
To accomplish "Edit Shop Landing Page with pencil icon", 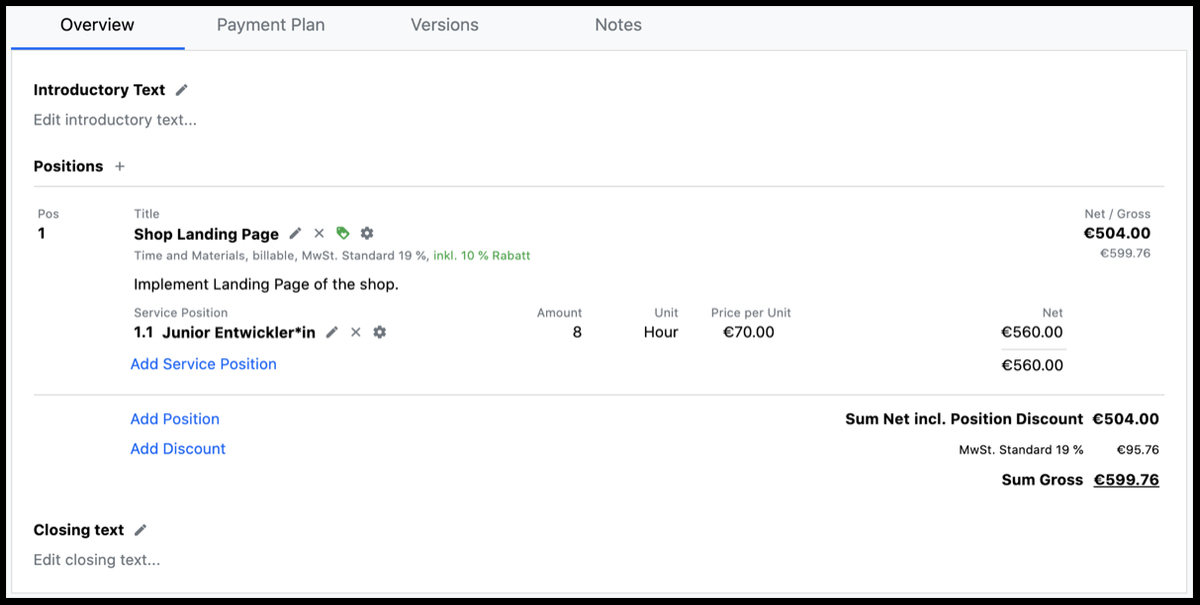I will click(x=295, y=233).
